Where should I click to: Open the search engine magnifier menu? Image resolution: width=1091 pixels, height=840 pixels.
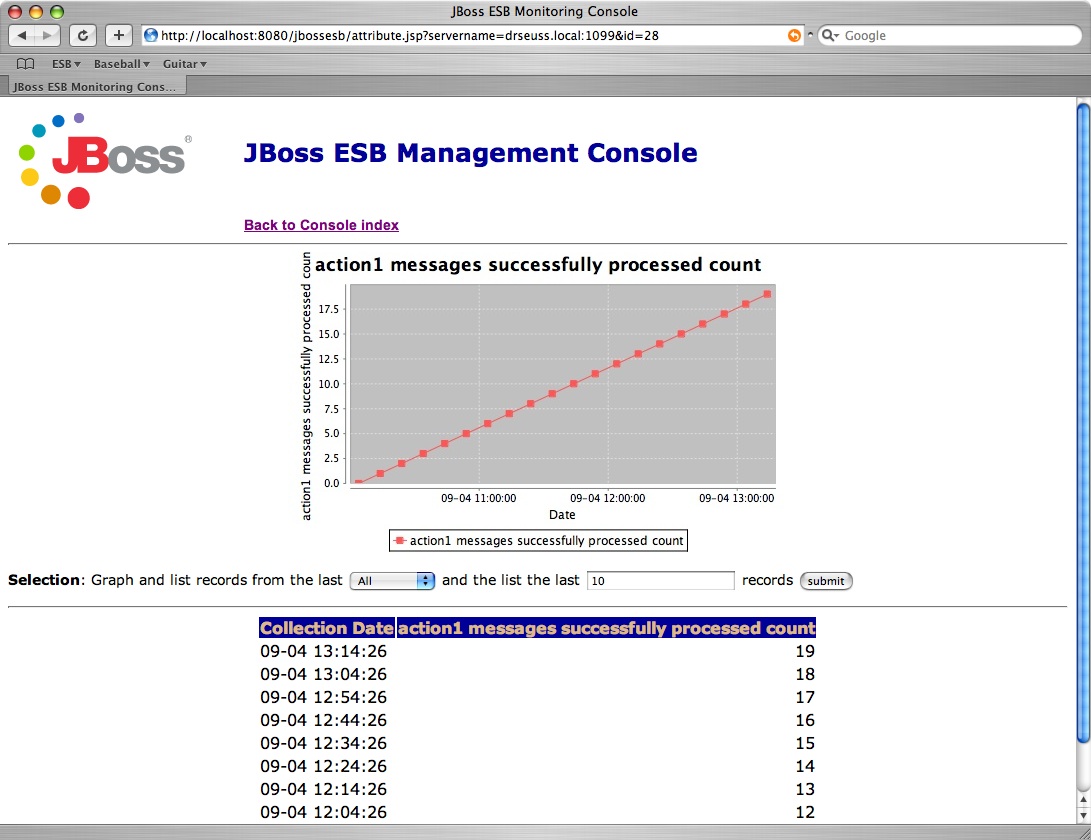pyautogui.click(x=830, y=35)
